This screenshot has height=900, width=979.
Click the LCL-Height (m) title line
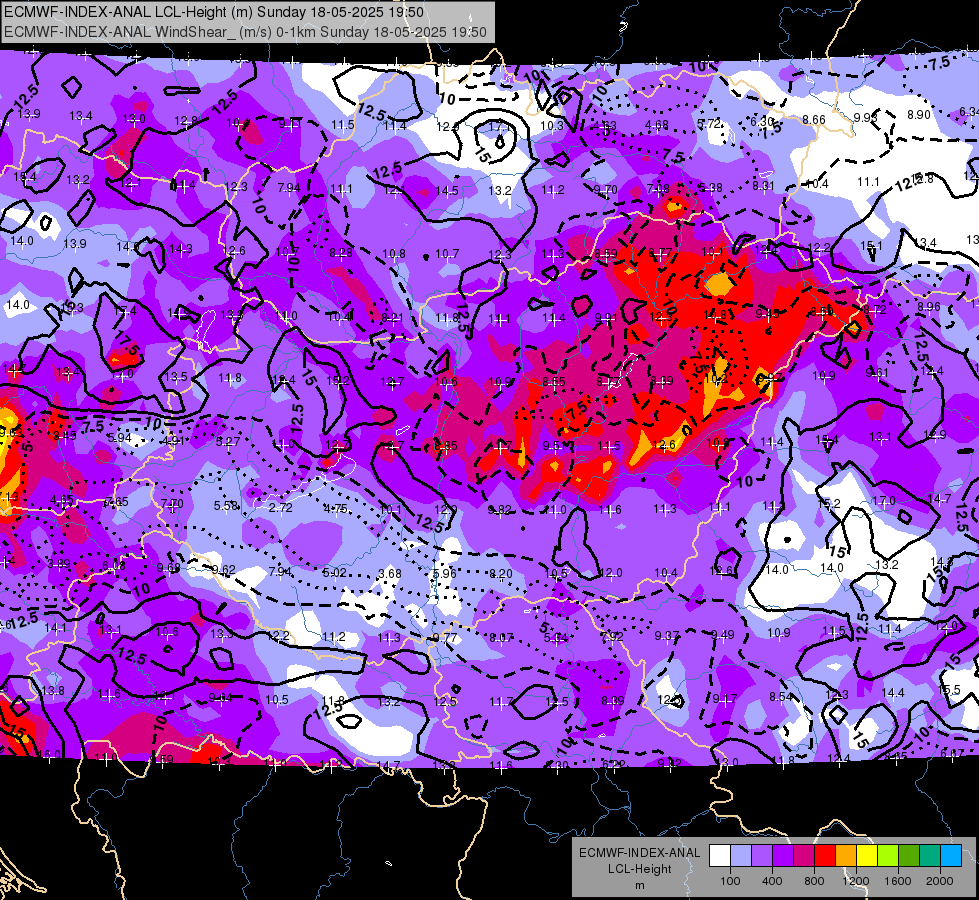click(x=214, y=12)
